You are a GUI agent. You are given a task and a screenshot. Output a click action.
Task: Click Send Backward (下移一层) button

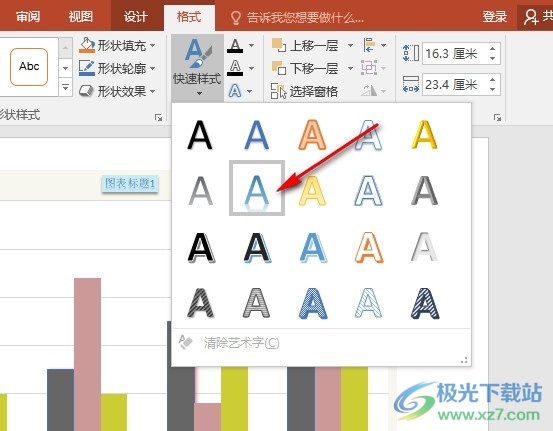pos(305,68)
